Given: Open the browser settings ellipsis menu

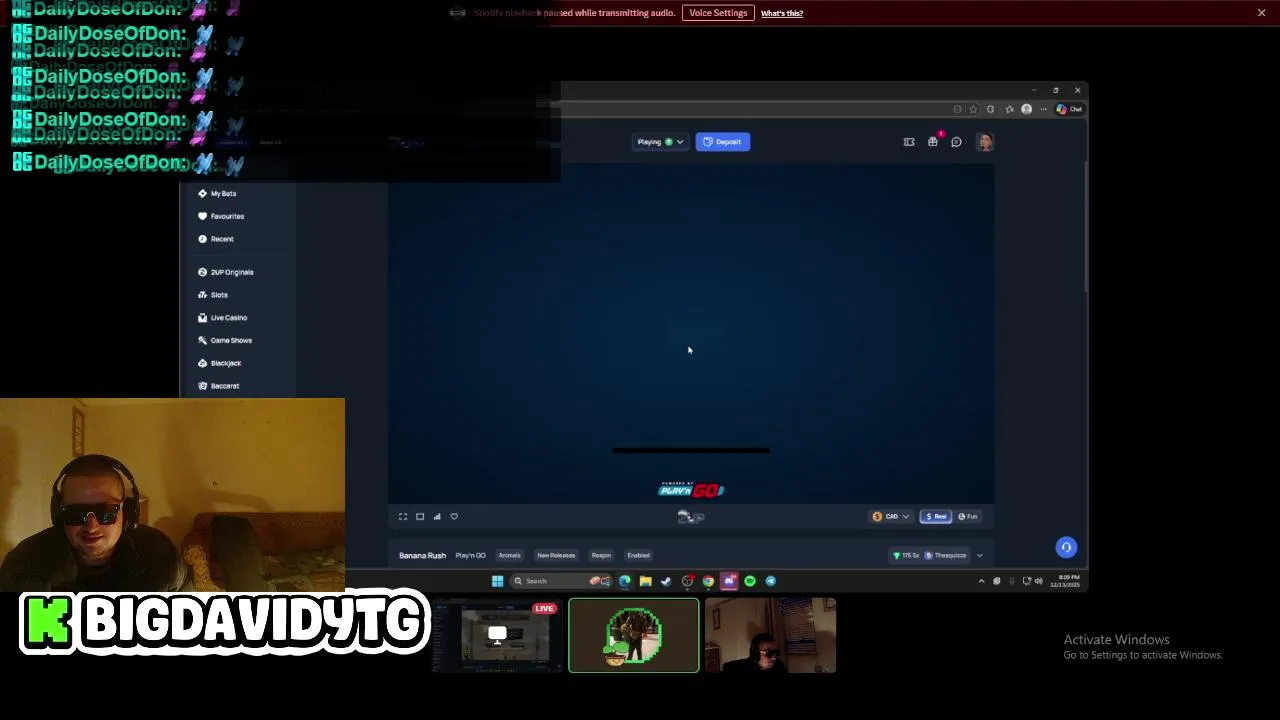Looking at the screenshot, I should coord(1045,109).
